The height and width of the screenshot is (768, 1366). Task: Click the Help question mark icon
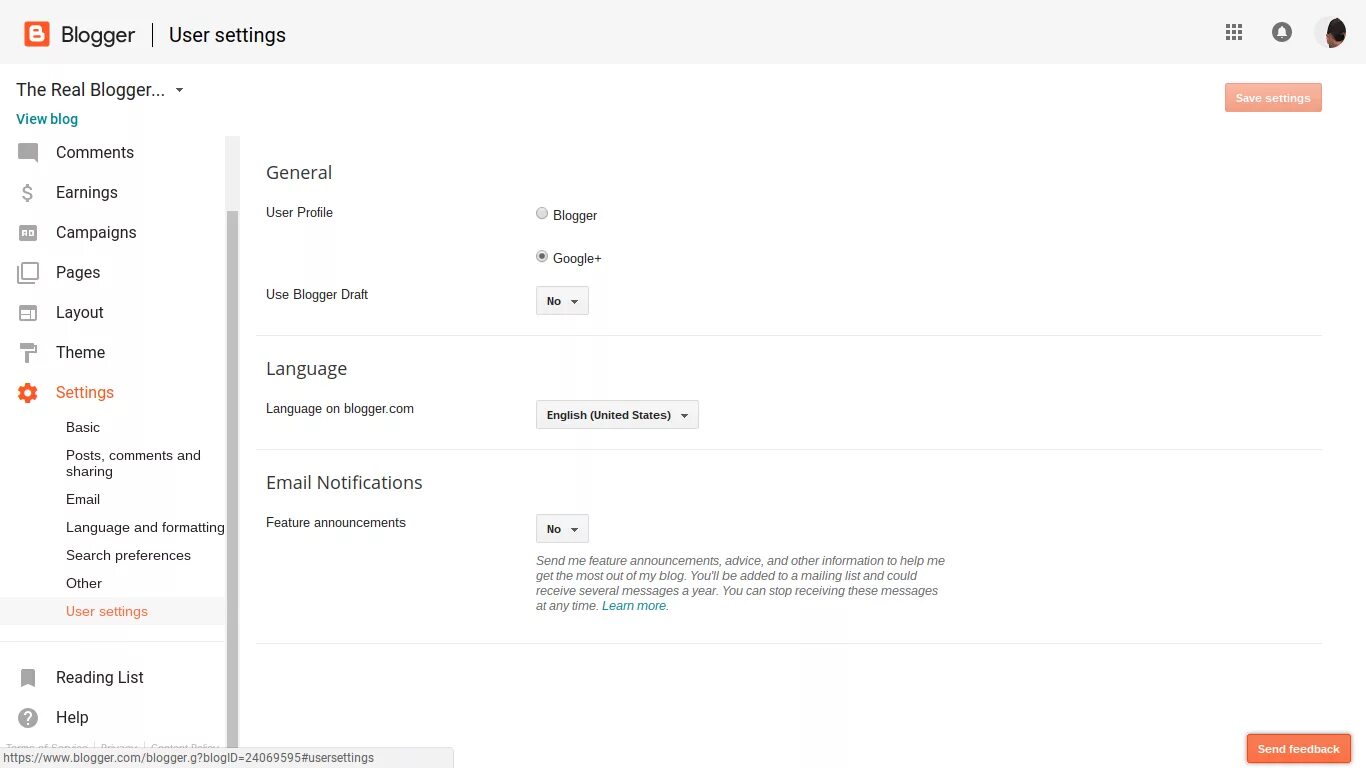point(28,718)
